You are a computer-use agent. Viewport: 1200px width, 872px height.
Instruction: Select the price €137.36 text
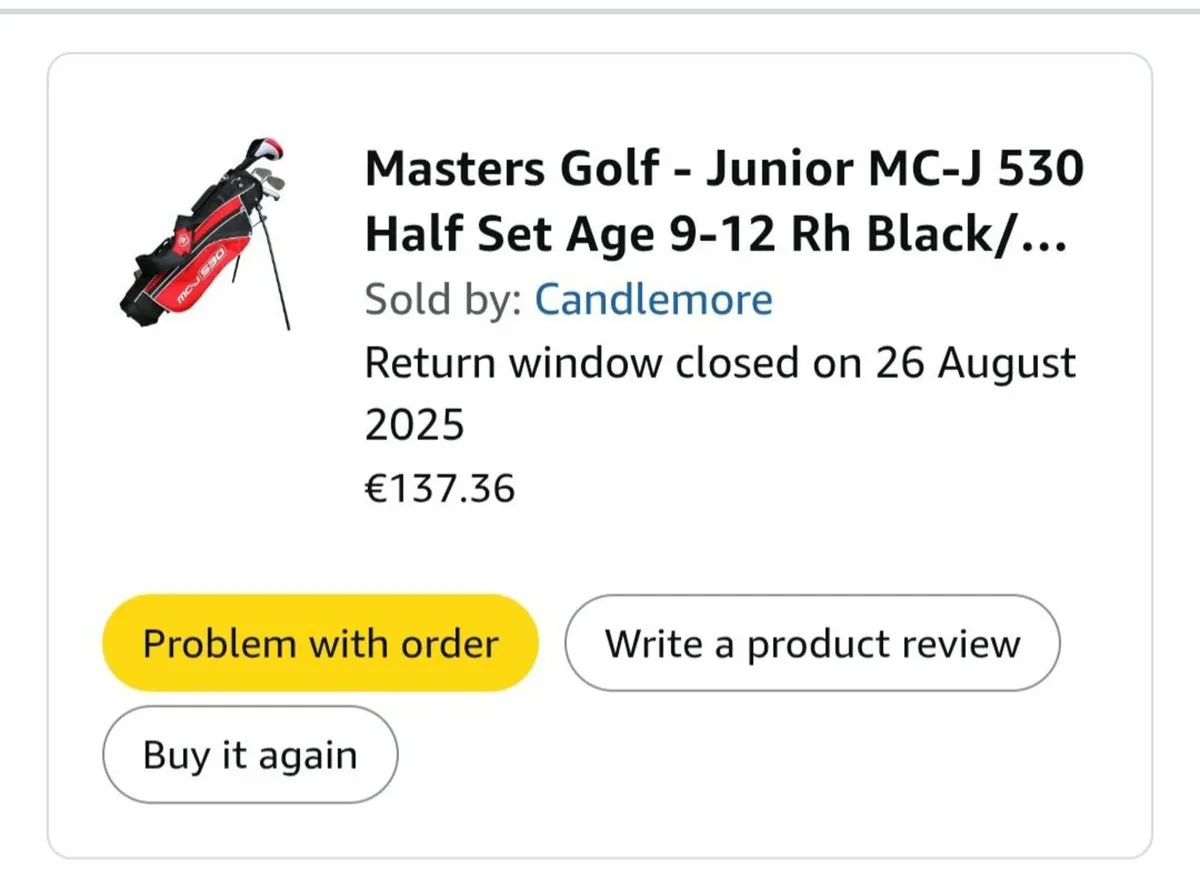tap(440, 488)
